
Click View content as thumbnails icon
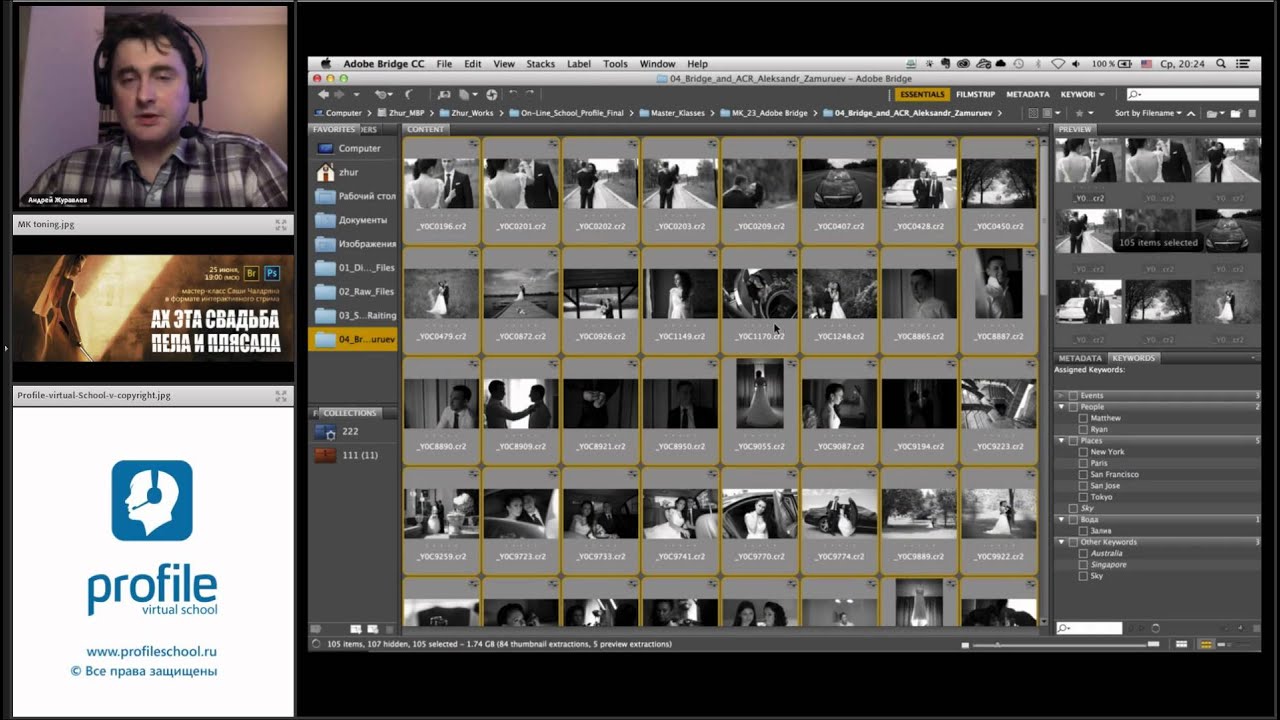pos(1206,645)
